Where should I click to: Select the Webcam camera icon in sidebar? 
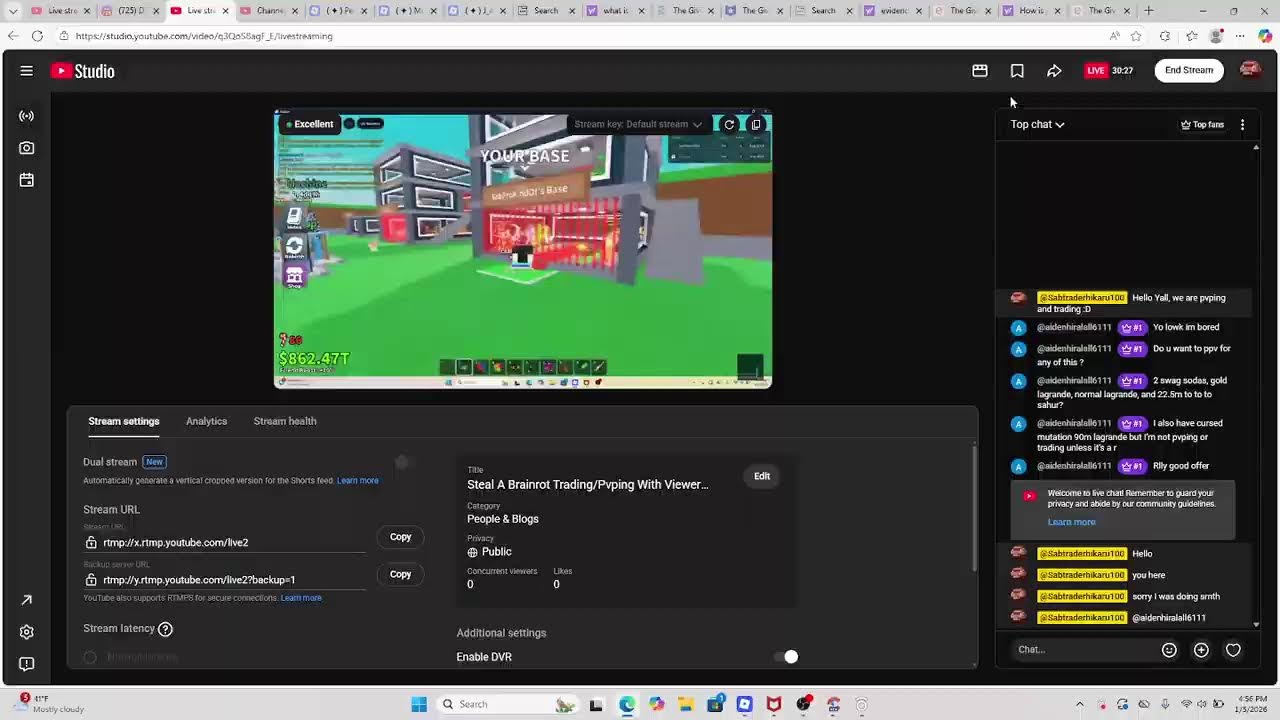point(27,148)
